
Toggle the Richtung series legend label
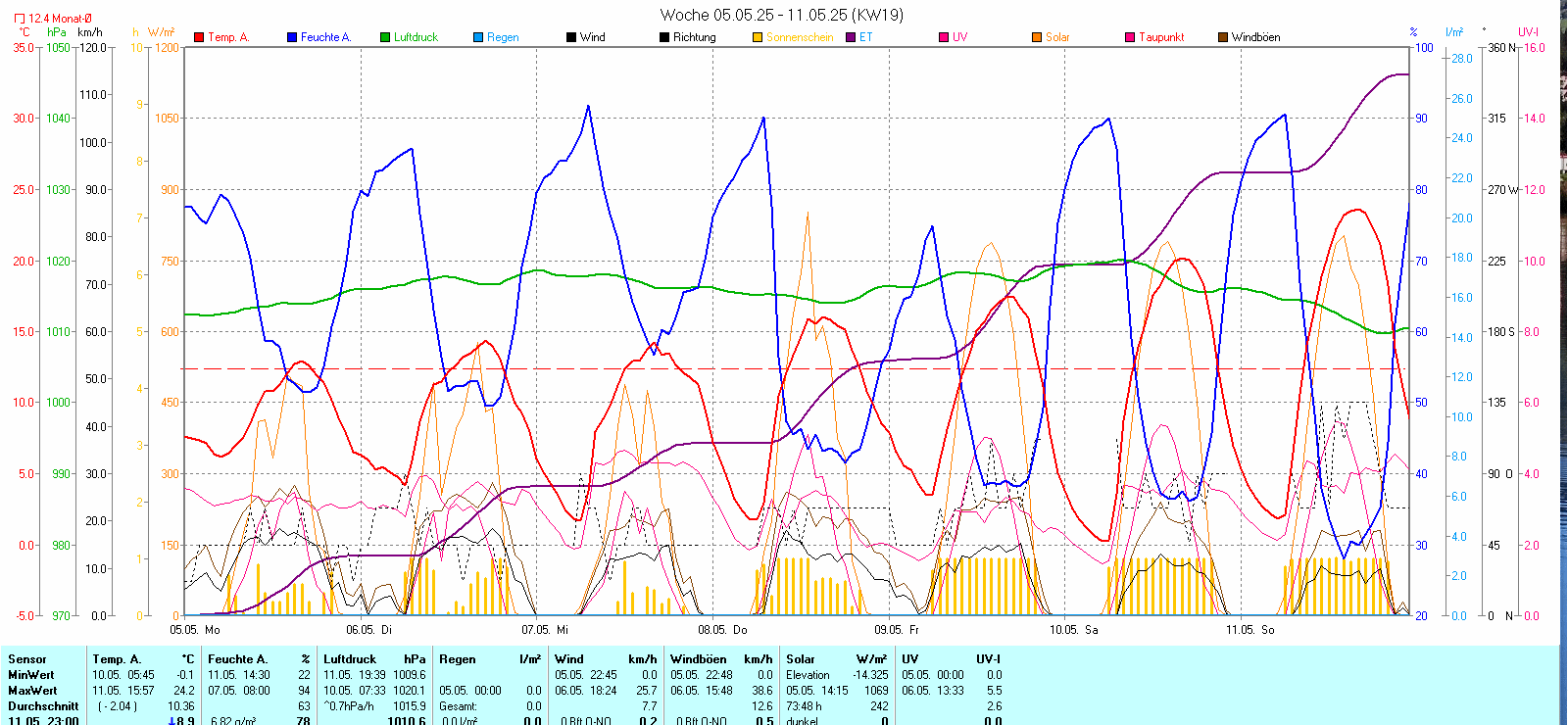(694, 37)
